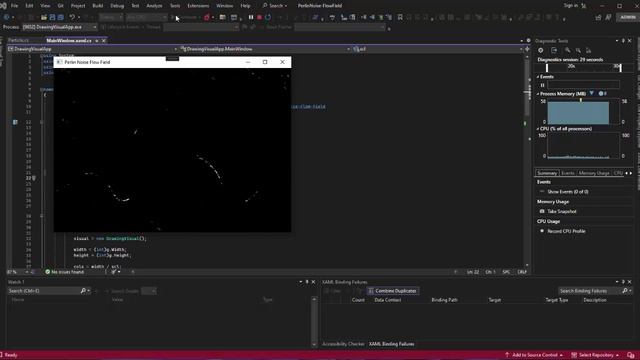Screen dimensions: 640x360
Task: Restart the debugging session
Action: [x=268, y=17]
